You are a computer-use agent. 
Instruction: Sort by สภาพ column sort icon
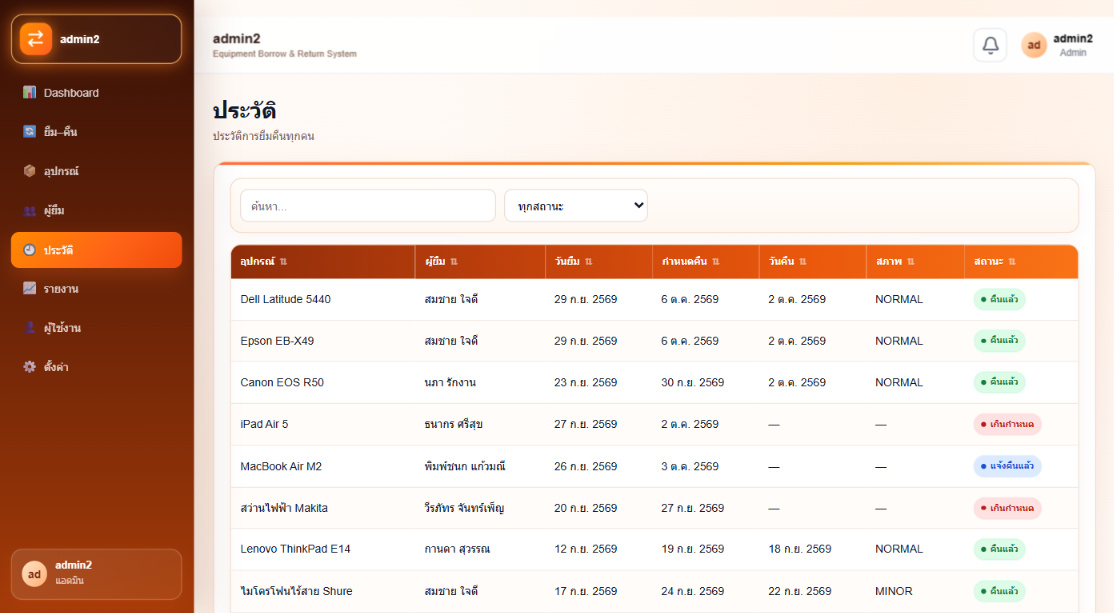pyautogui.click(x=911, y=261)
